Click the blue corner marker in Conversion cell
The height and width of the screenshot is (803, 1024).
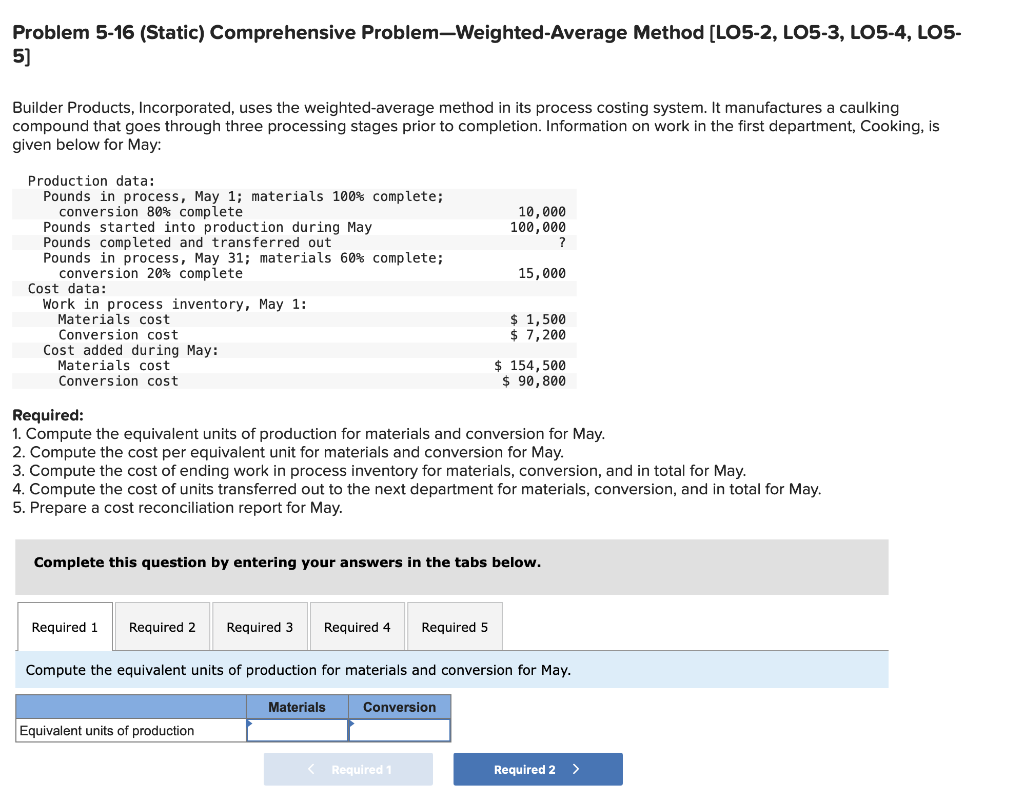[353, 723]
